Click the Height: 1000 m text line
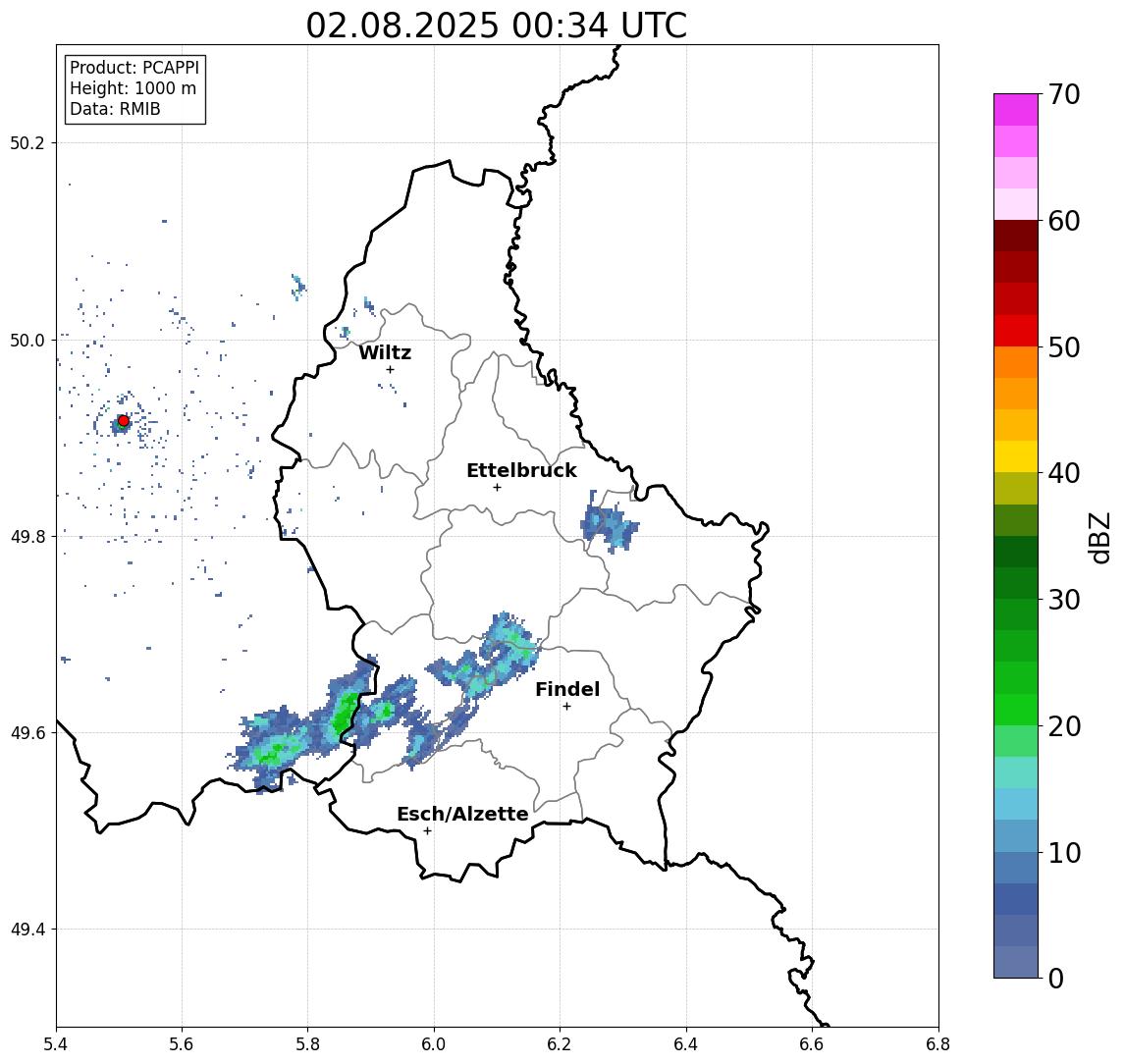This screenshot has width=1124, height=1064. click(x=133, y=88)
